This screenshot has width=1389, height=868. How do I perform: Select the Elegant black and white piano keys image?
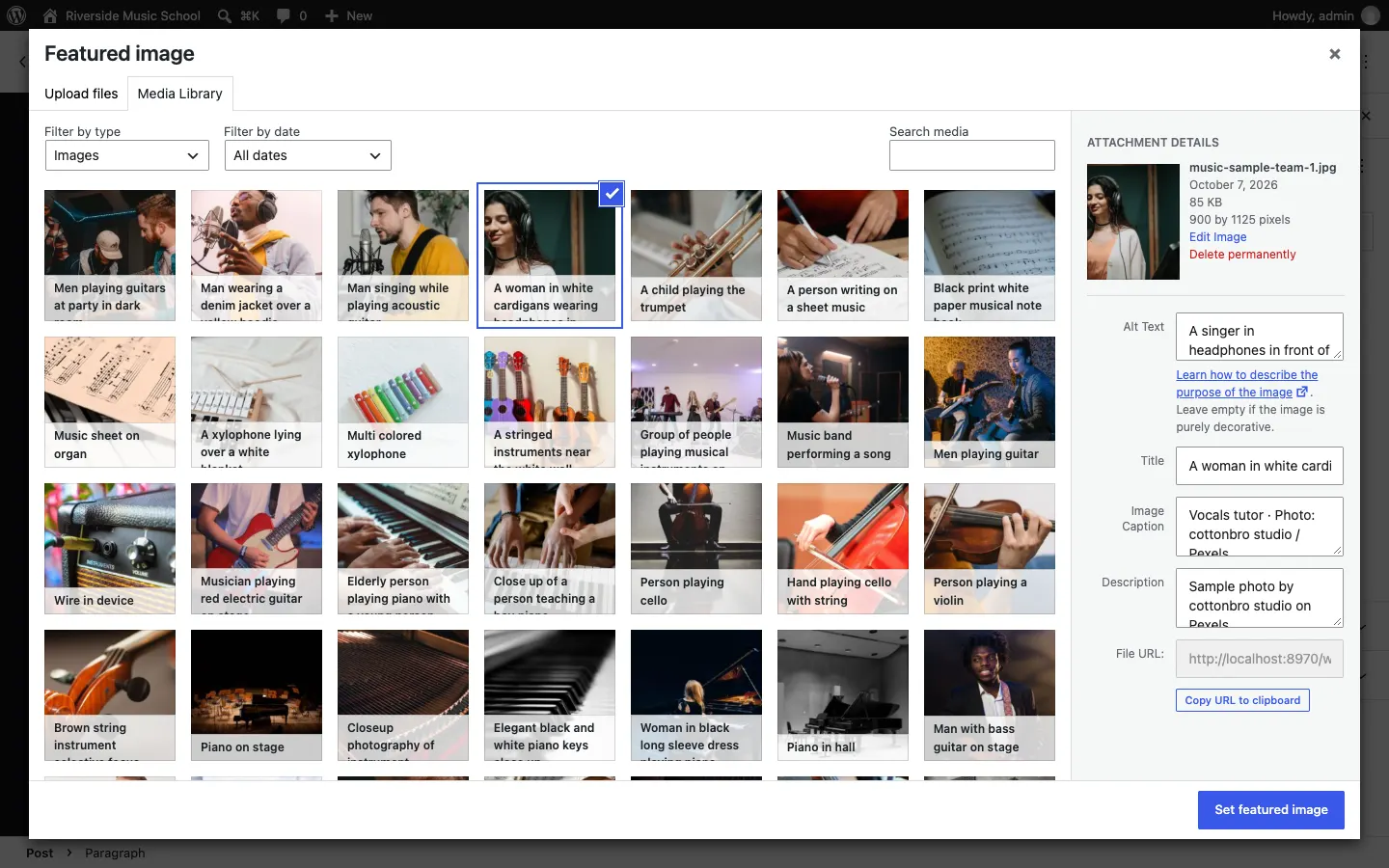(550, 695)
